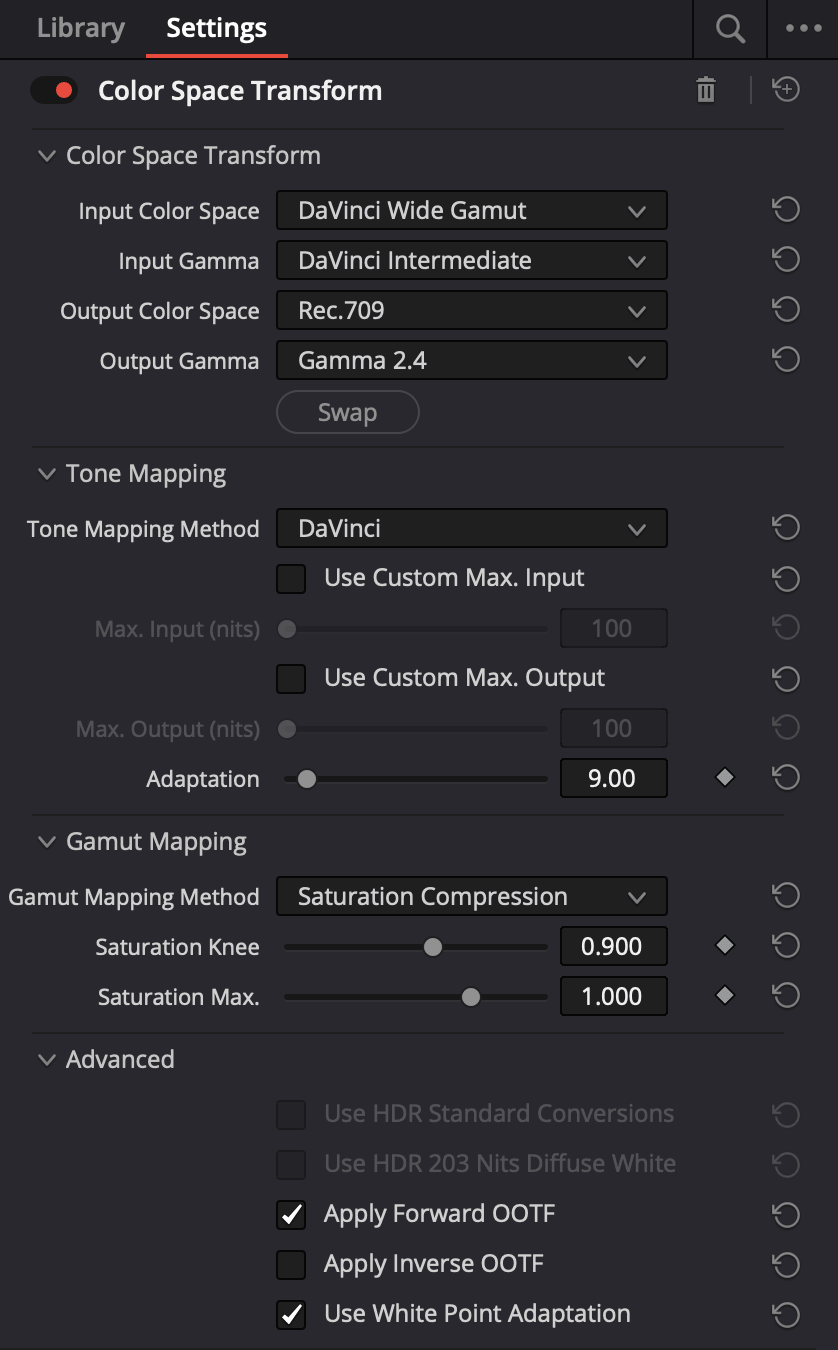Open the search icon in panel header
Image resolution: width=838 pixels, height=1350 pixels.
pos(730,29)
